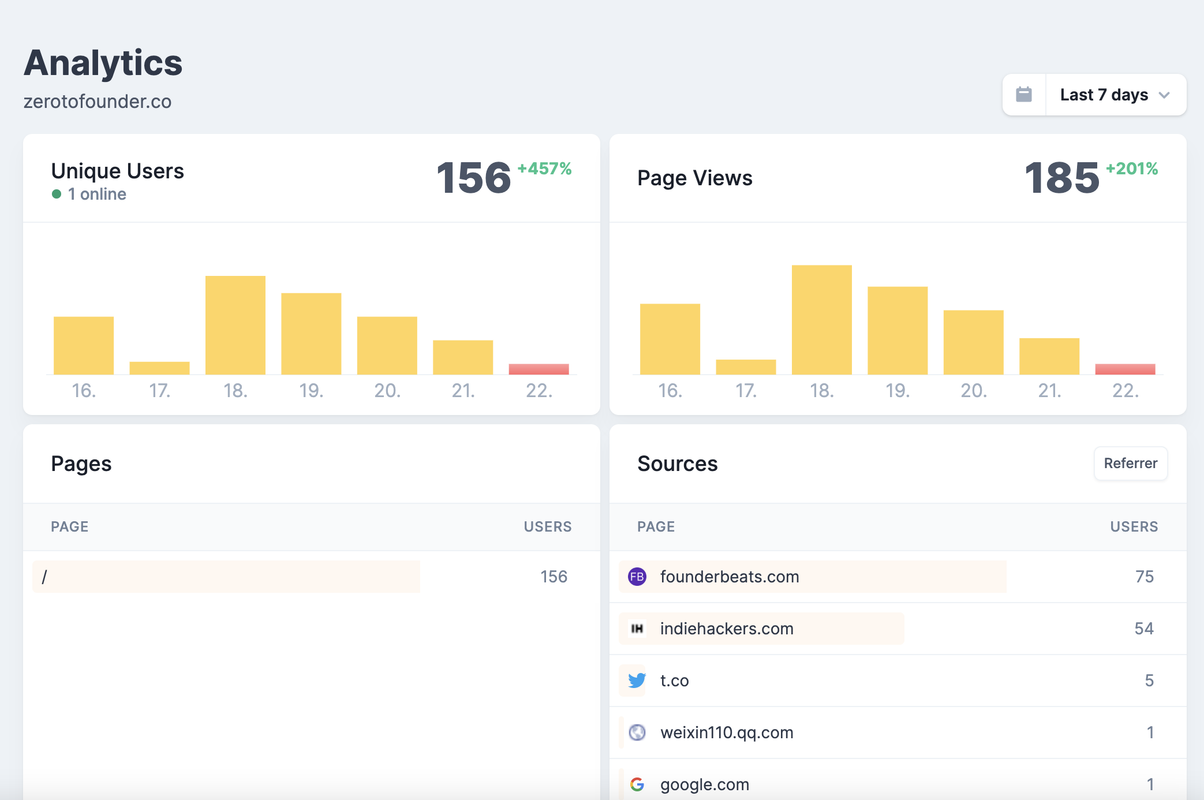Click the green online status dot
Viewport: 1204px width, 800px height.
coord(57,194)
